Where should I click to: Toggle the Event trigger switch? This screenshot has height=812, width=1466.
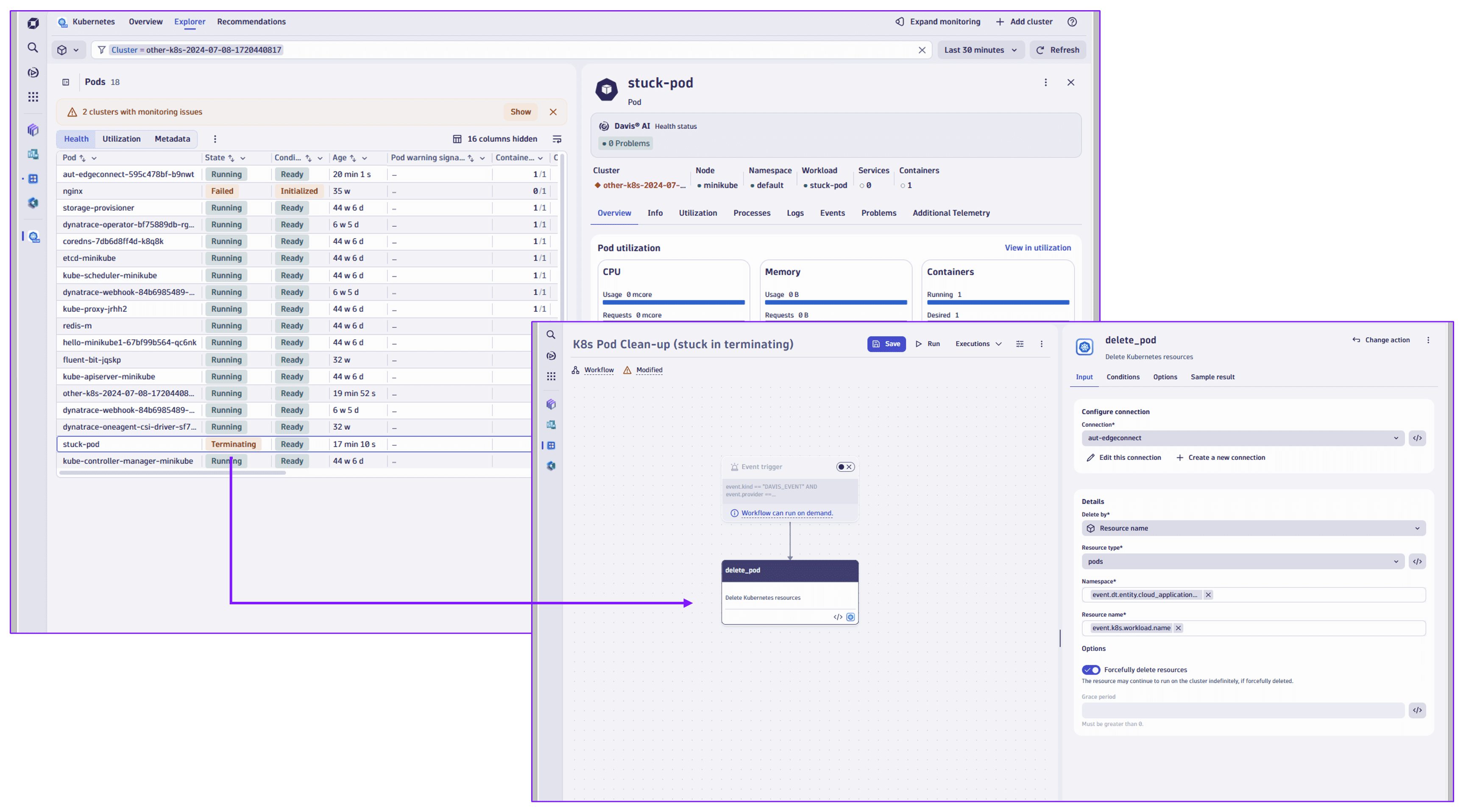[x=845, y=467]
